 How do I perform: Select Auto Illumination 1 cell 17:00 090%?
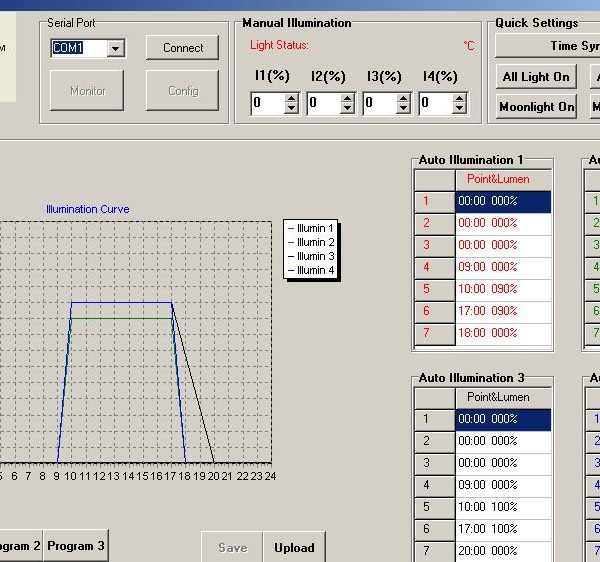[503, 311]
